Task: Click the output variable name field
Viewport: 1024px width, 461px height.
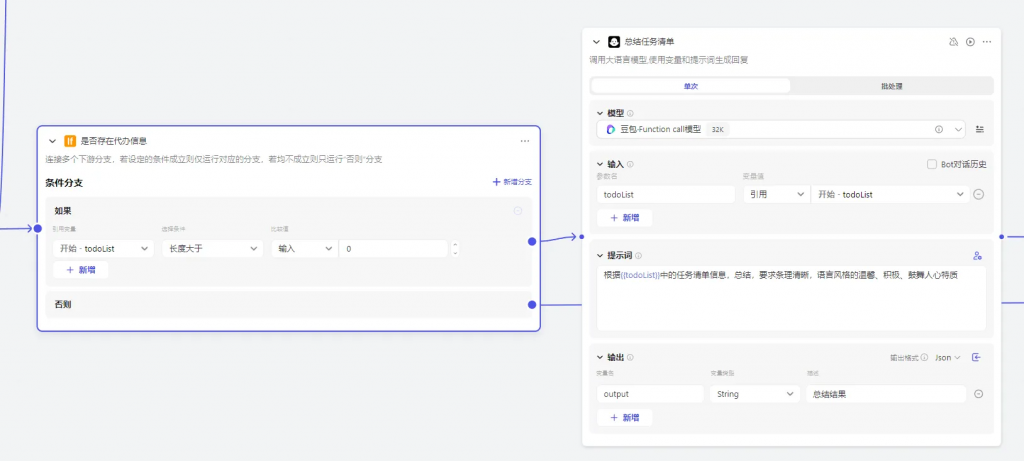Action: (x=650, y=394)
